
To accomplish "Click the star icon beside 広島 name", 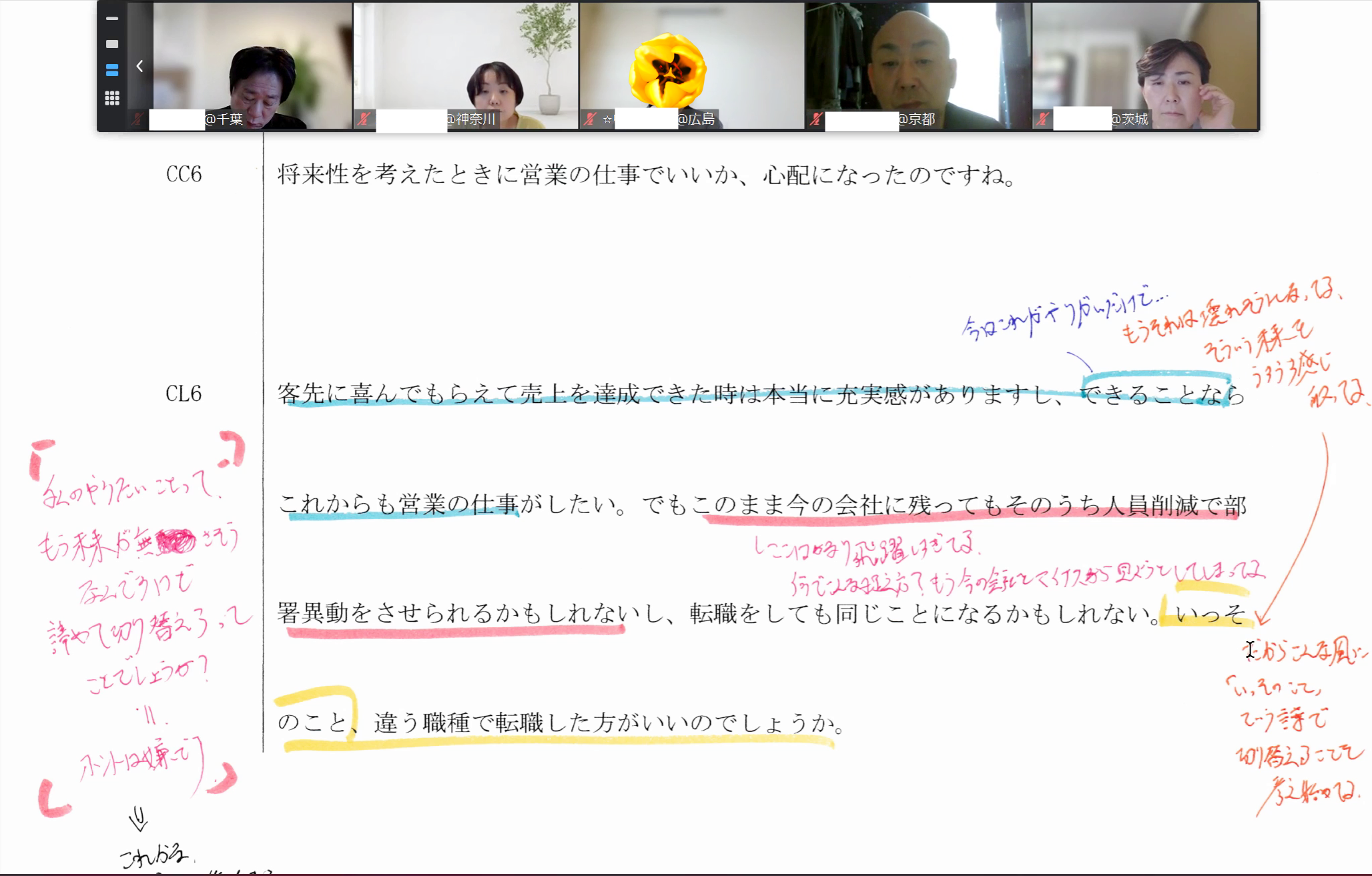I will tap(607, 119).
